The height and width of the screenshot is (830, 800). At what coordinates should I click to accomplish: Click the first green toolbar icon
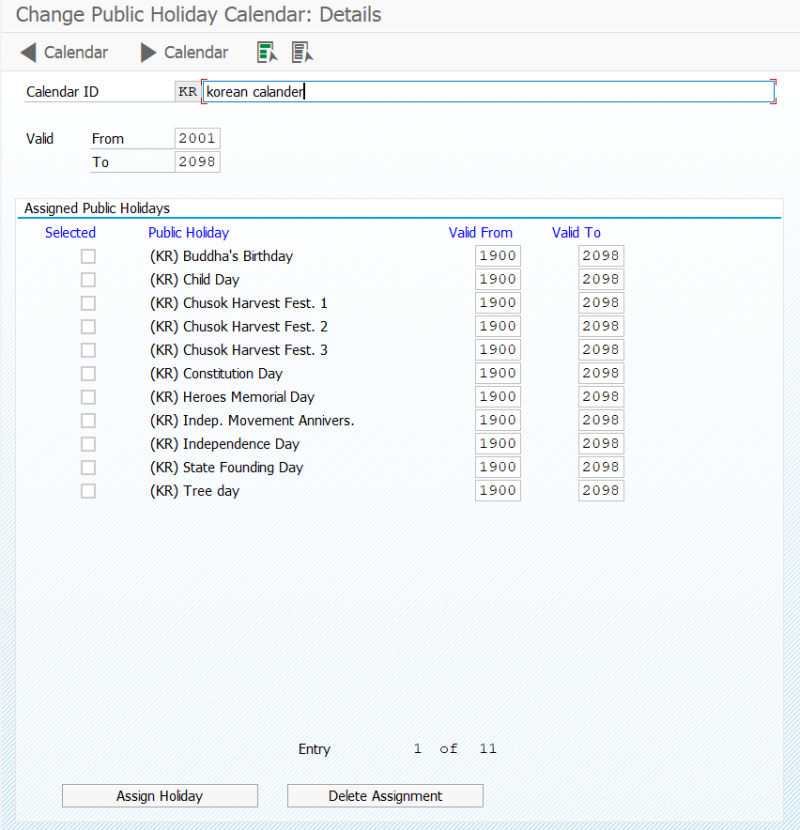[x=266, y=51]
